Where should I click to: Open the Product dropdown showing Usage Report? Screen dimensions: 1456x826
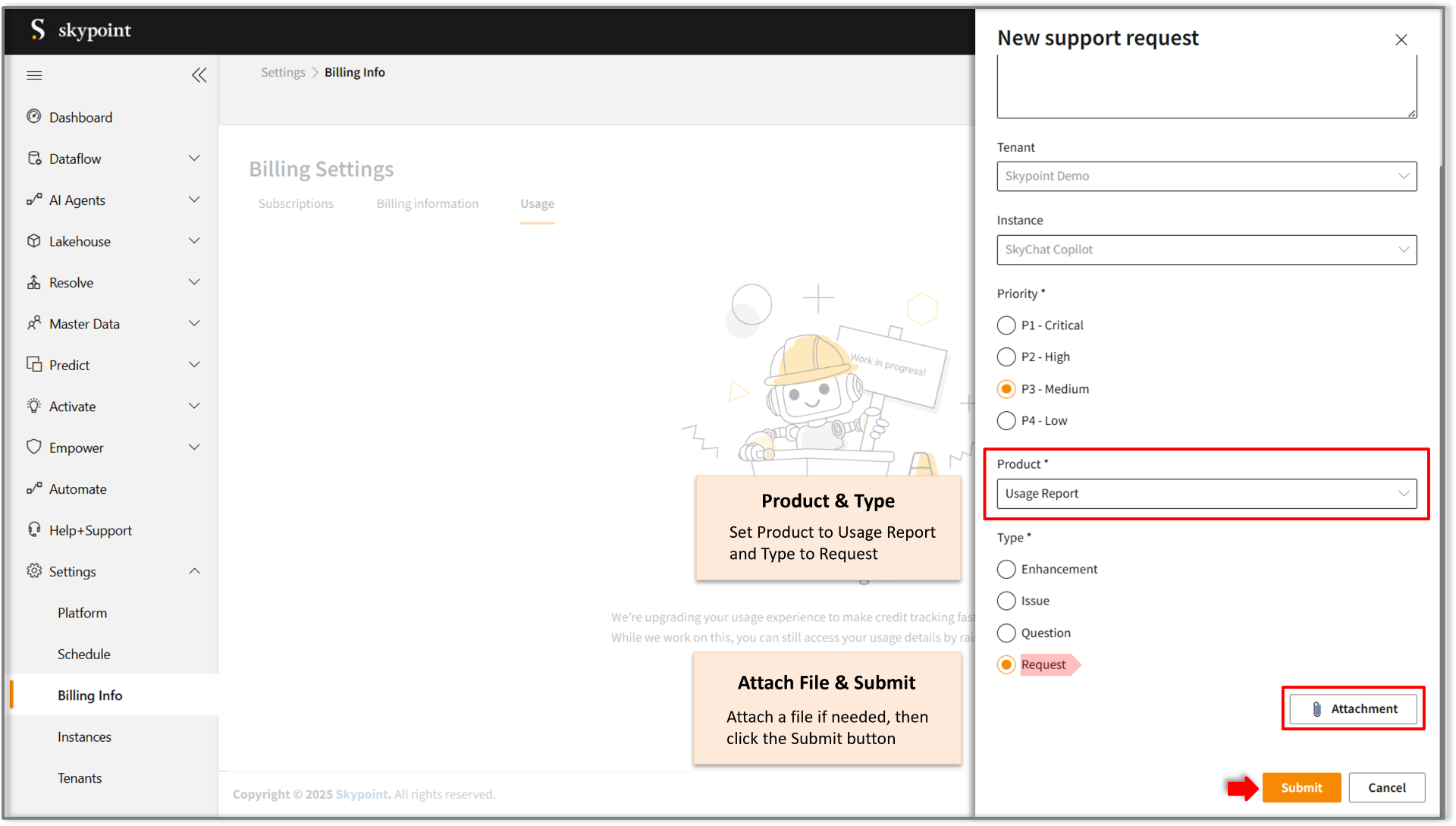(1206, 494)
